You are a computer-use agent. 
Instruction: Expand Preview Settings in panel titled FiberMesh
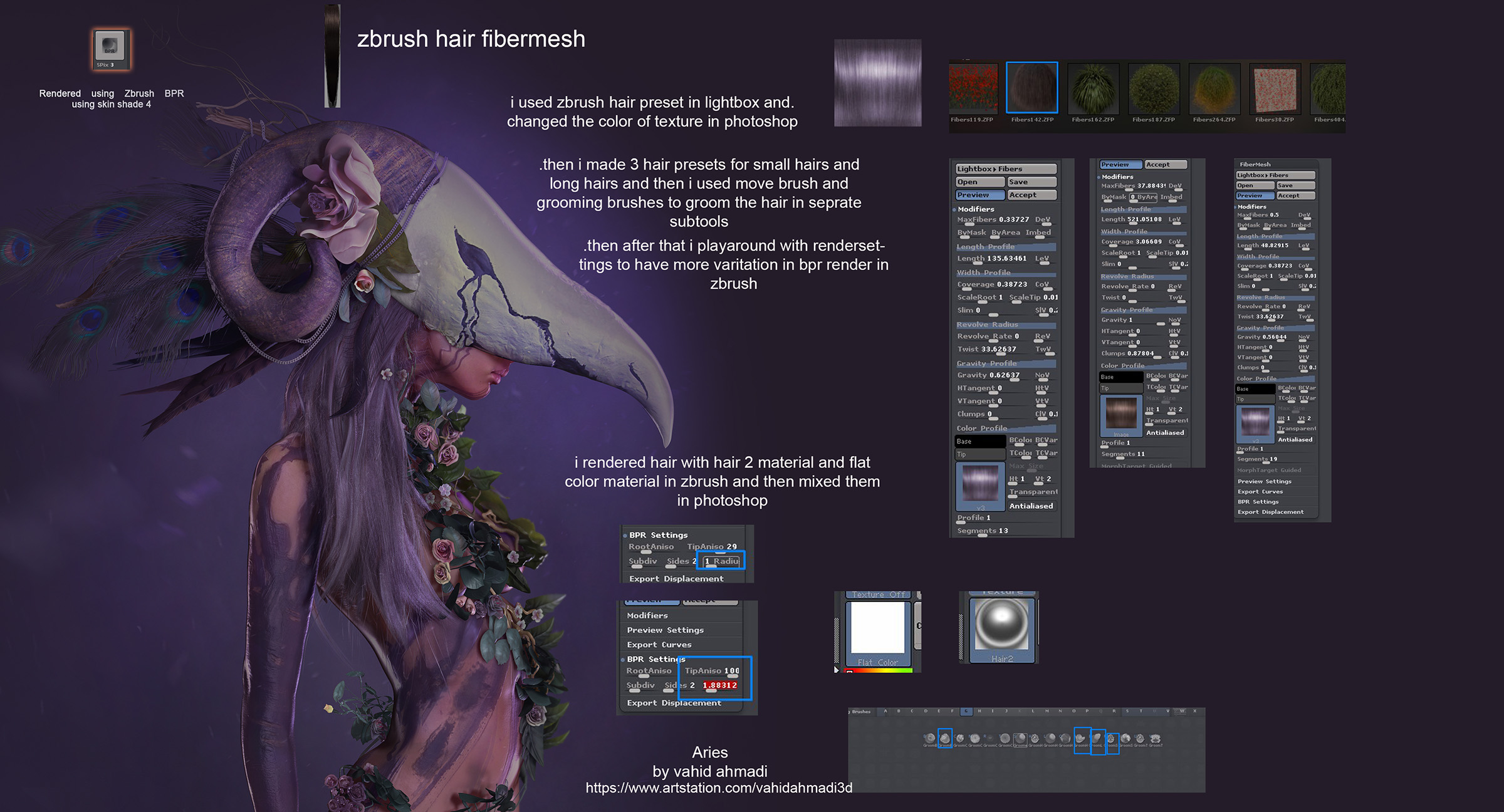tap(1265, 481)
